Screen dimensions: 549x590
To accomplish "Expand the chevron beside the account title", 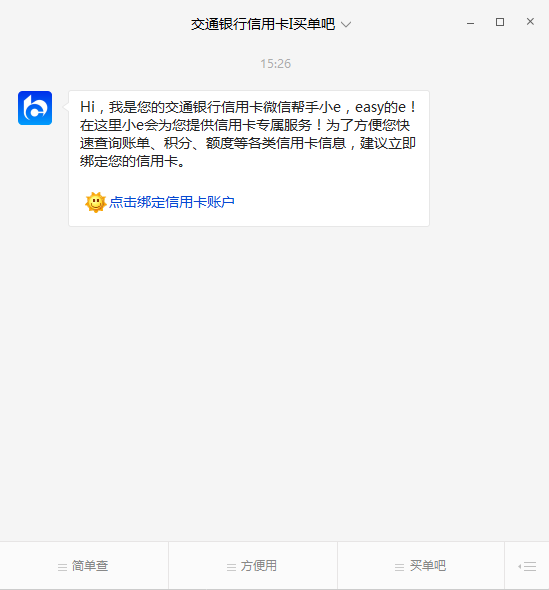I will [346, 25].
